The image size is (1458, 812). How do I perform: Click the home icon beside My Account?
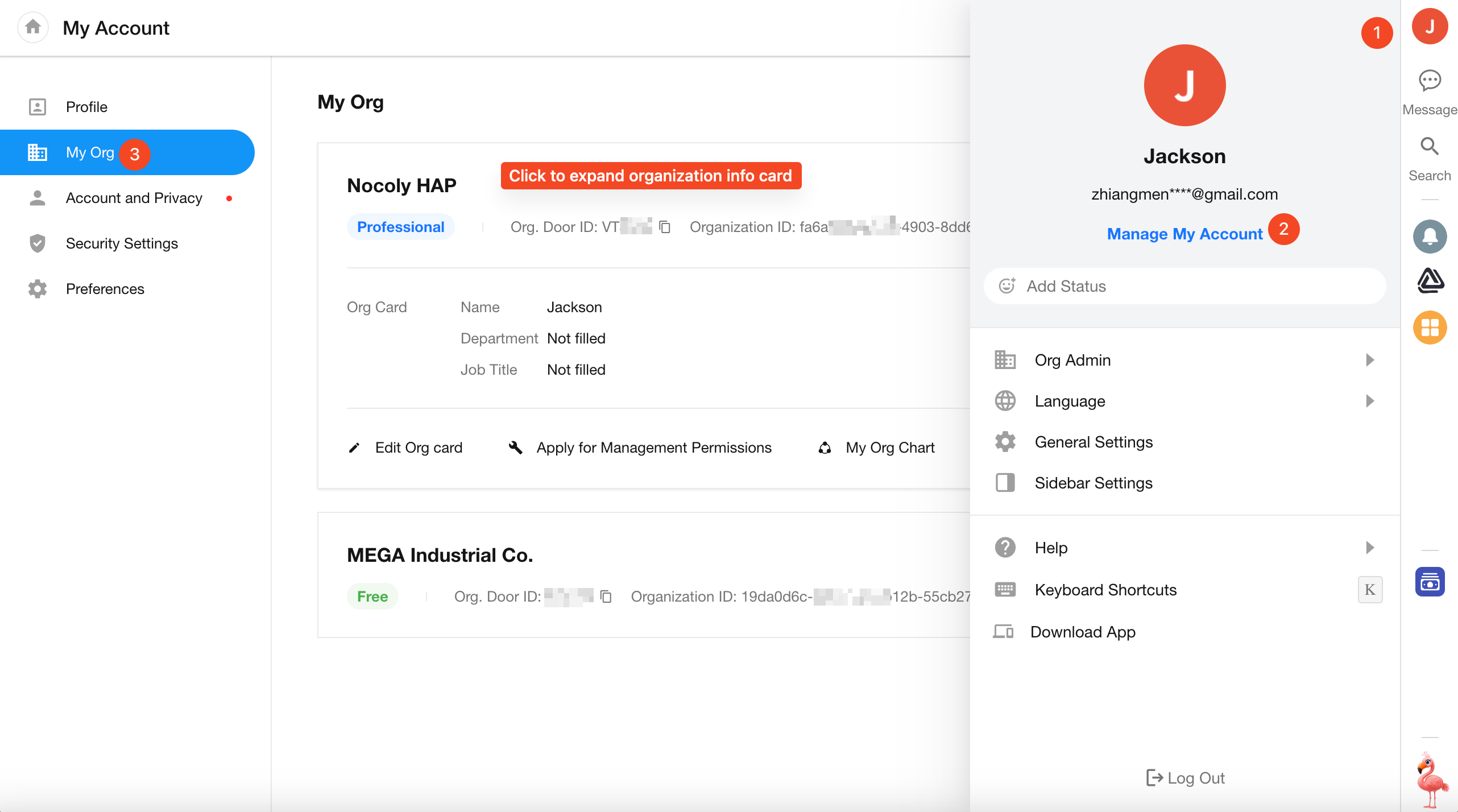coord(33,27)
